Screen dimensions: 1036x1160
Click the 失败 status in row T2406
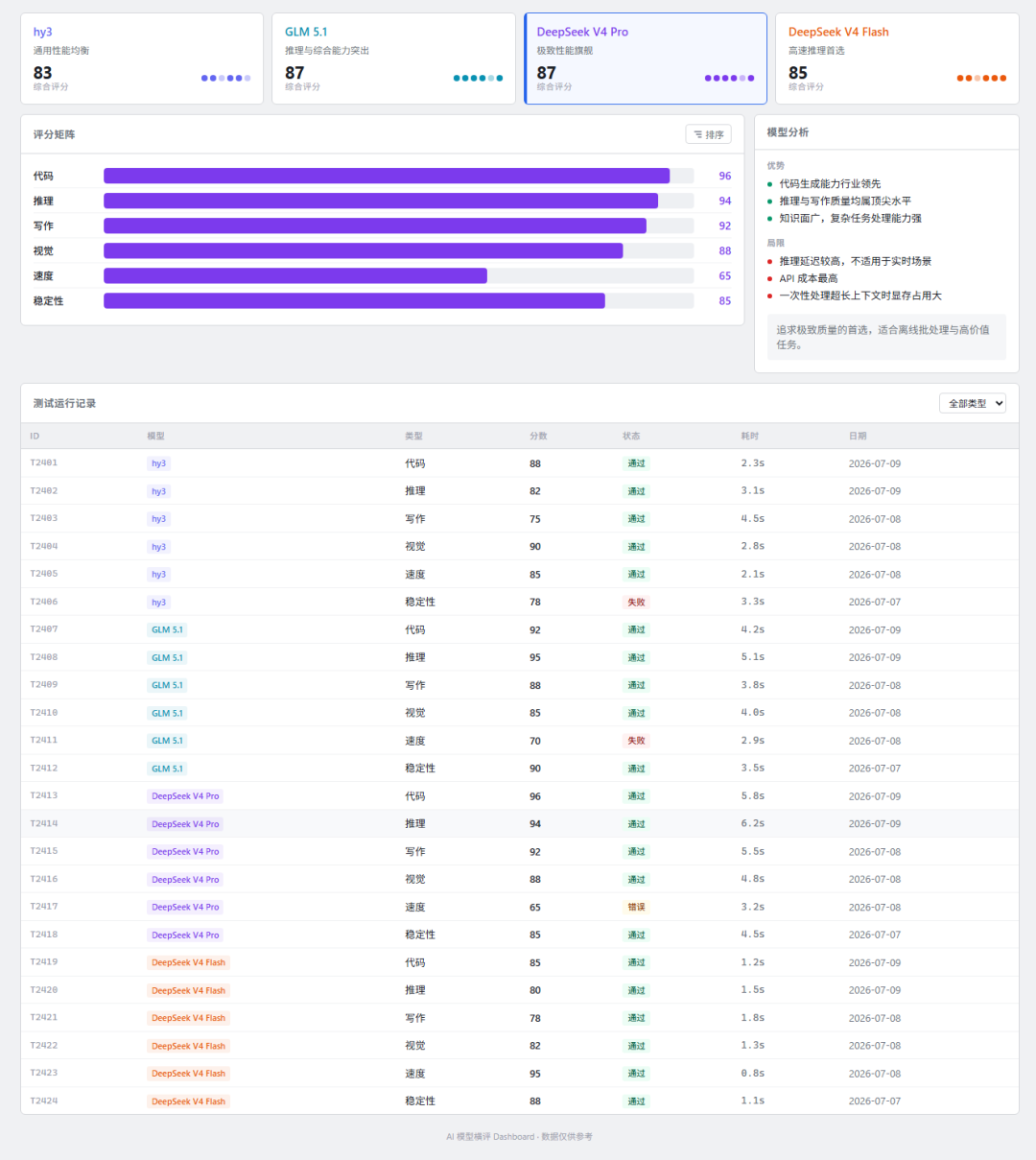(x=636, y=603)
